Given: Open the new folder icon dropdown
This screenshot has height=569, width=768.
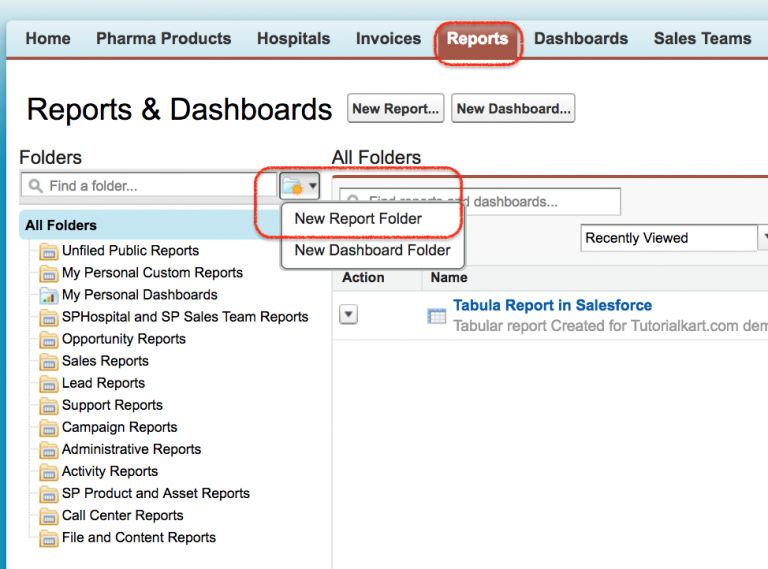Looking at the screenshot, I should tap(300, 186).
